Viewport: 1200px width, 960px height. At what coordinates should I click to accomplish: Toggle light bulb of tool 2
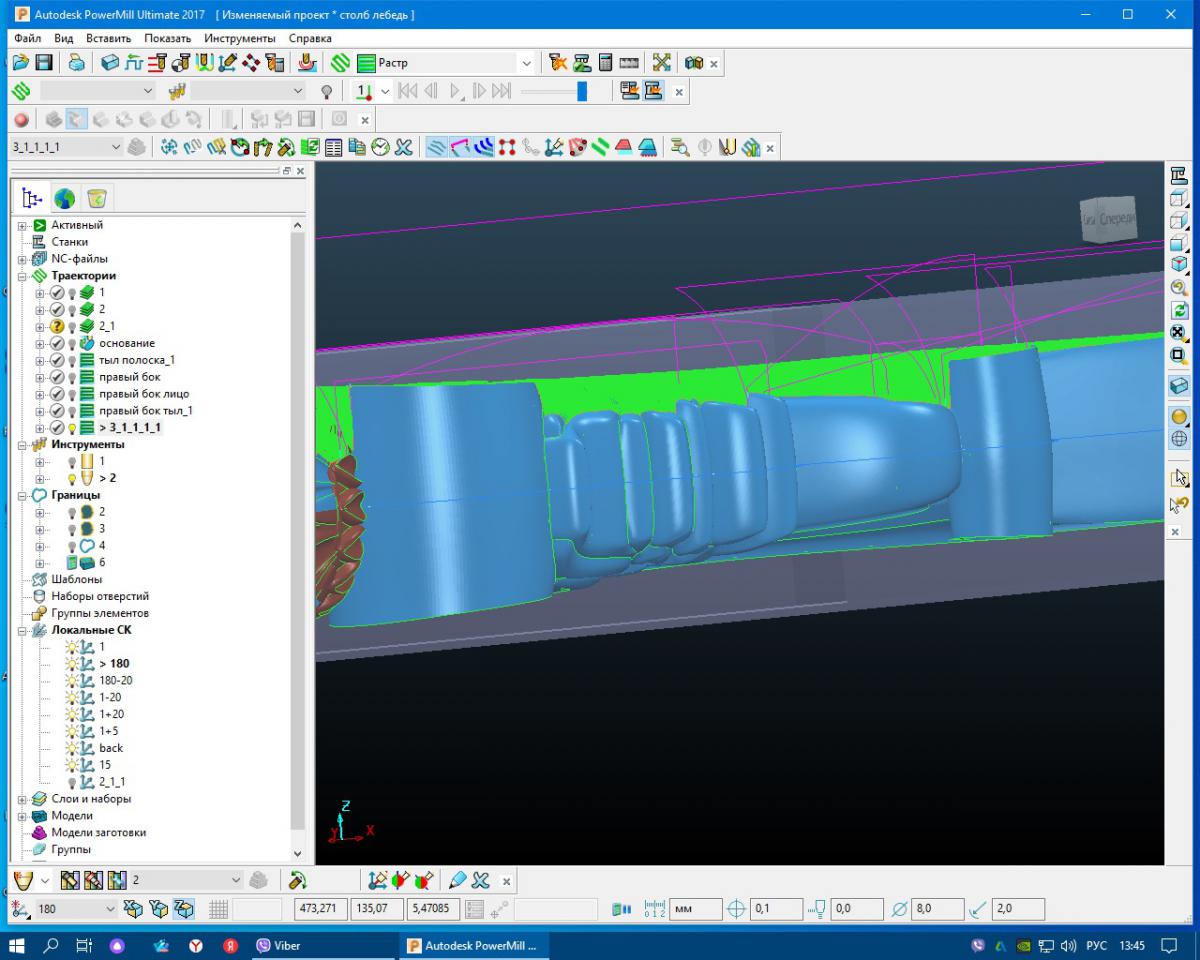(x=72, y=479)
